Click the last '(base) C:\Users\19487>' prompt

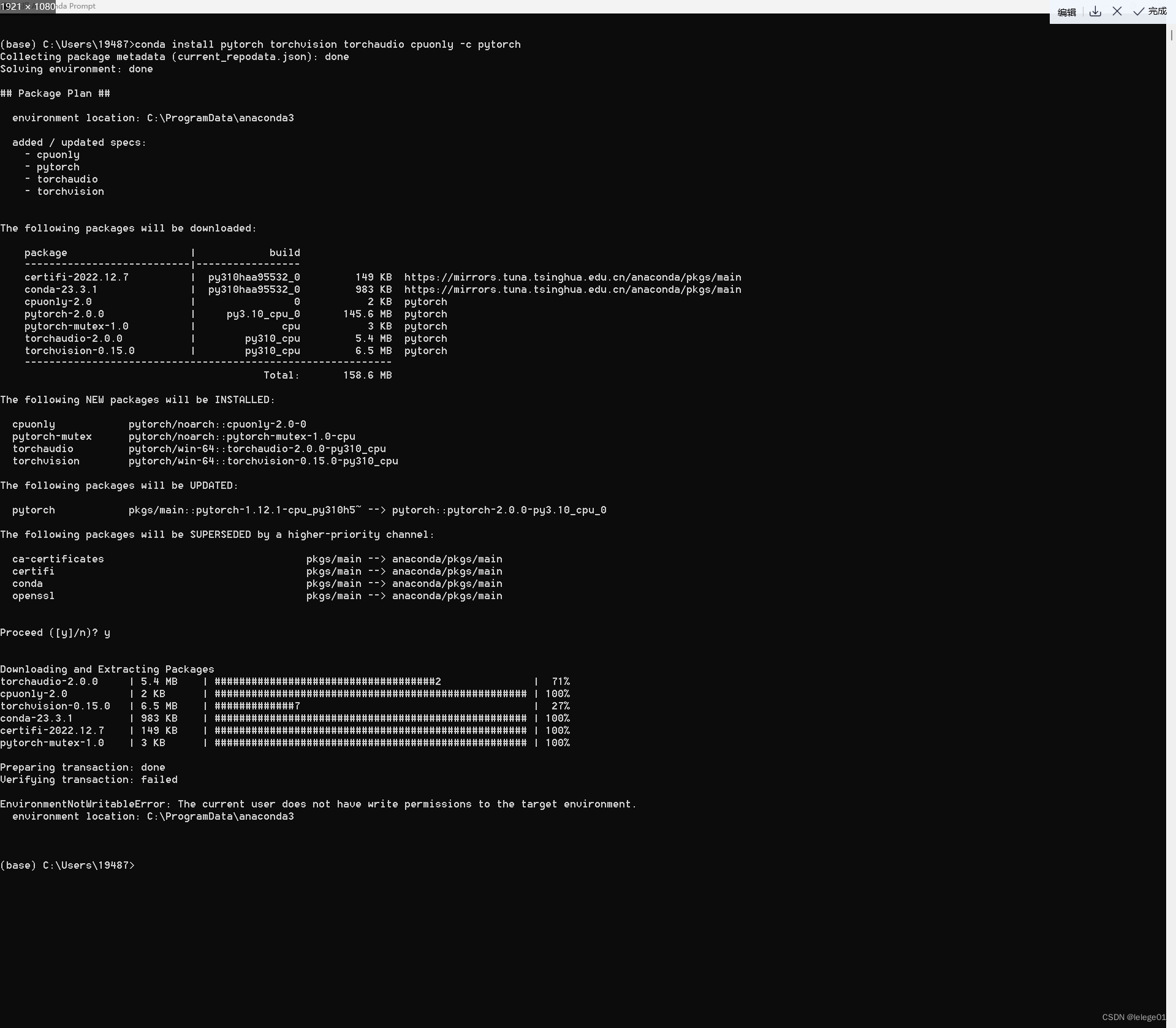pyautogui.click(x=67, y=865)
